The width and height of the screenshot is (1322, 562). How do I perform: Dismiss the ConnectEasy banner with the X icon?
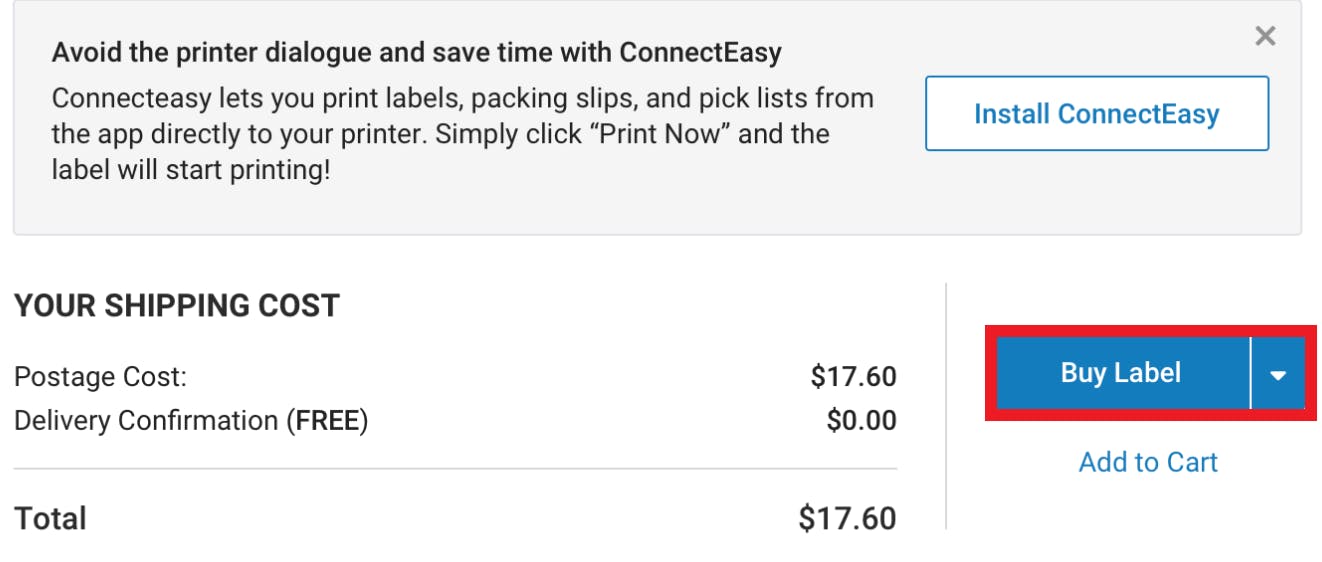[1265, 37]
